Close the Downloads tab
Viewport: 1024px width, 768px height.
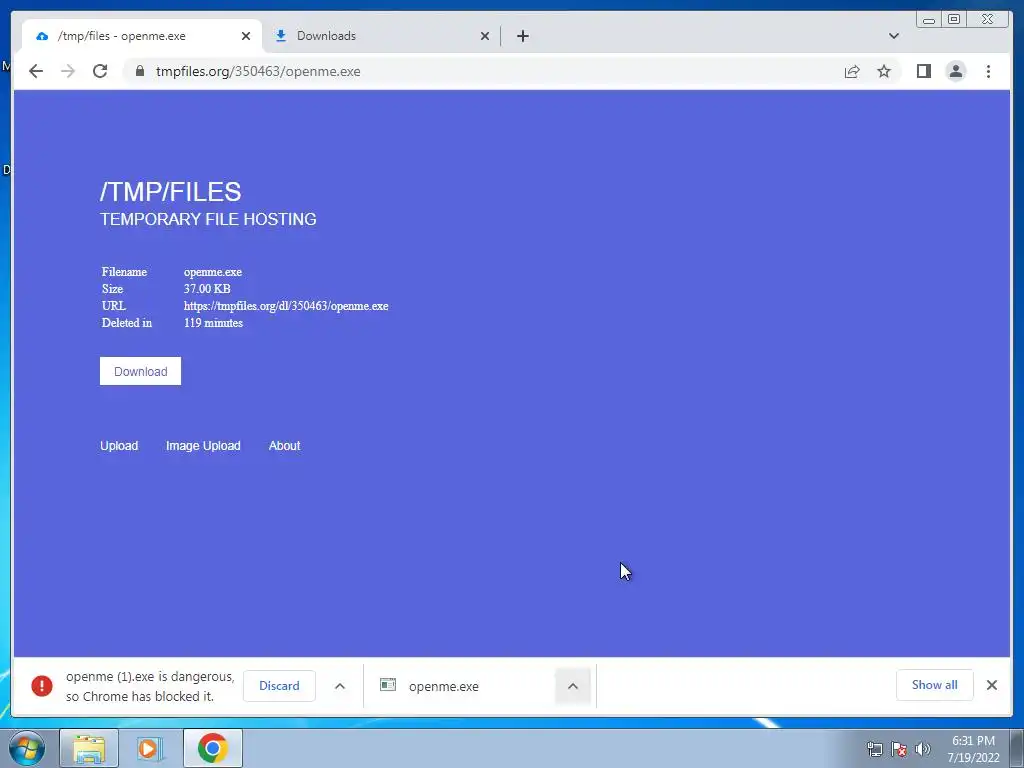click(x=485, y=36)
